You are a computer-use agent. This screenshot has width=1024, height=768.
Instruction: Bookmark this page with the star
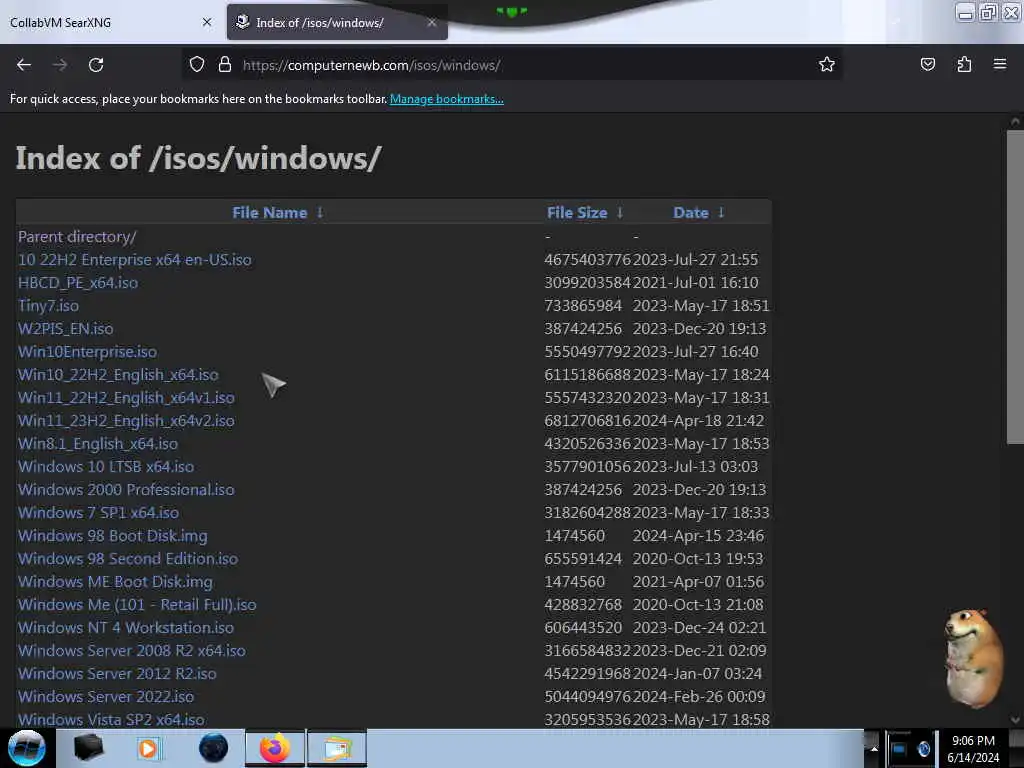click(x=827, y=64)
